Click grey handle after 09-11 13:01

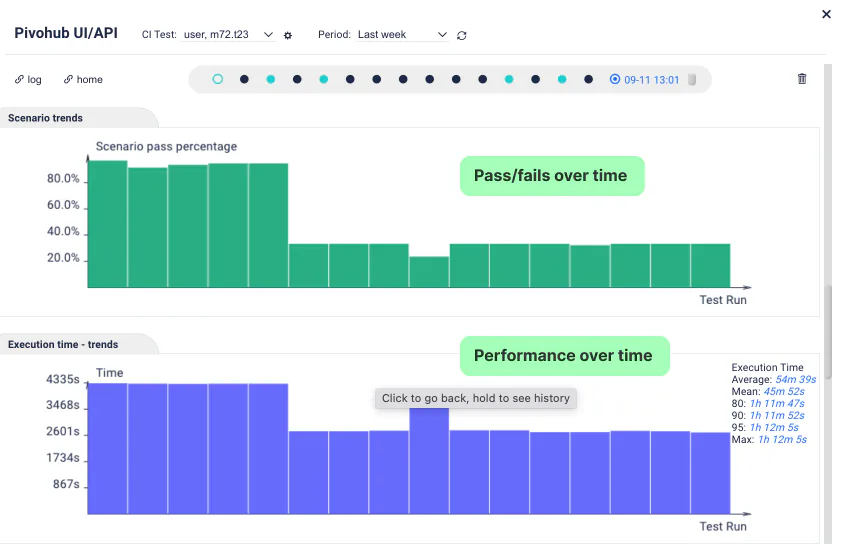pos(692,80)
